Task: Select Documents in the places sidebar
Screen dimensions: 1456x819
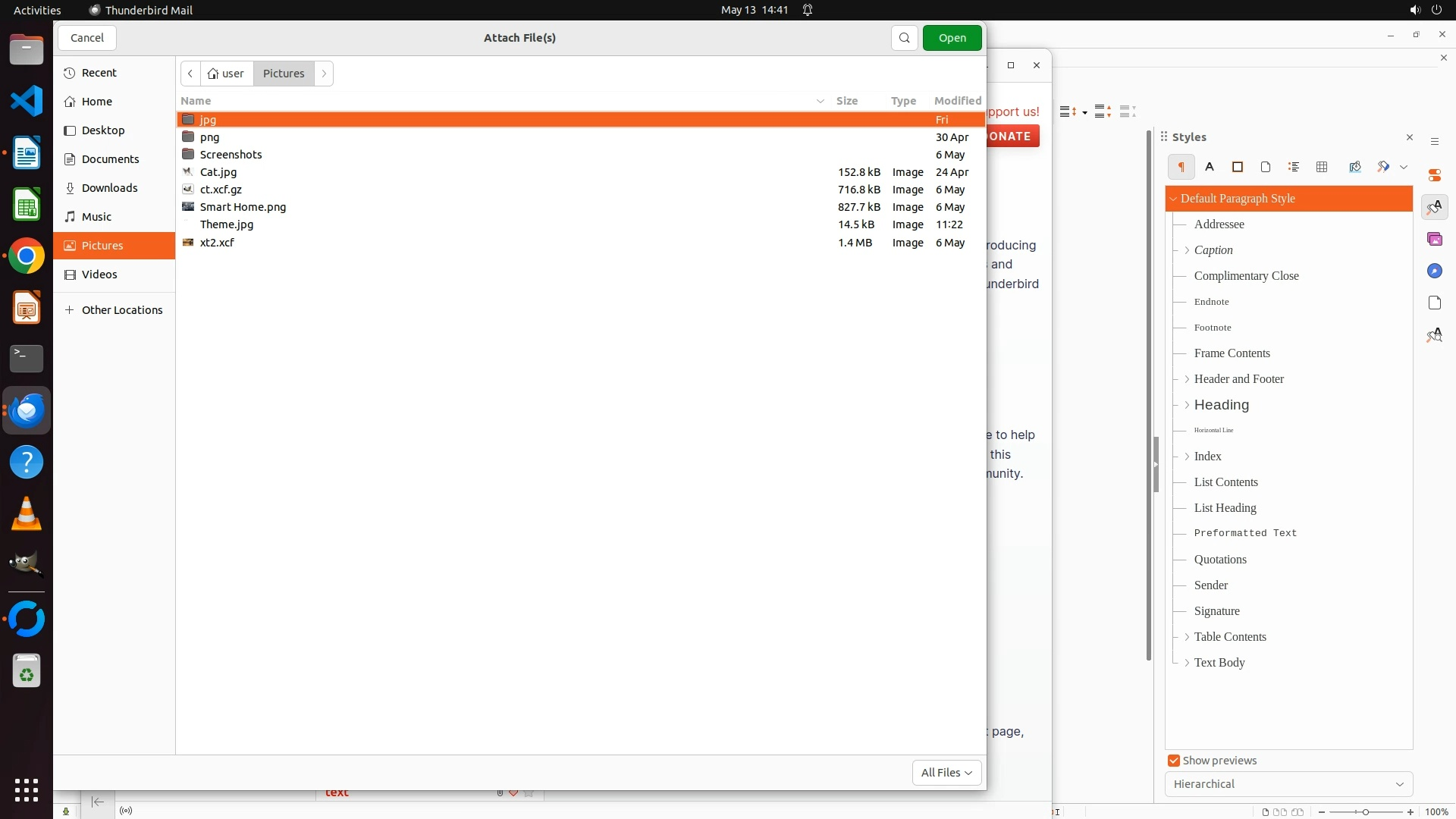Action: point(110,159)
